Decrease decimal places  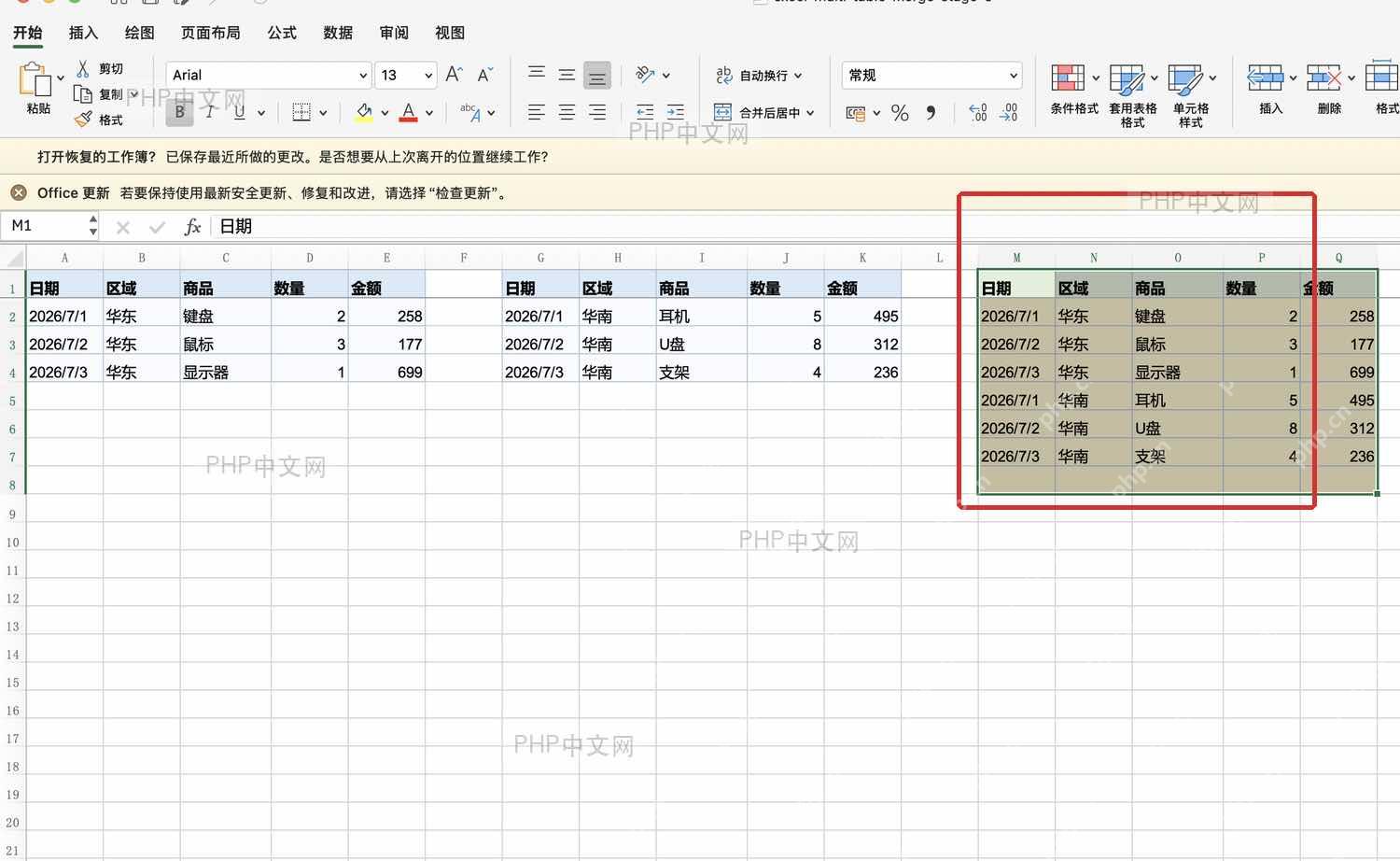point(1009,113)
